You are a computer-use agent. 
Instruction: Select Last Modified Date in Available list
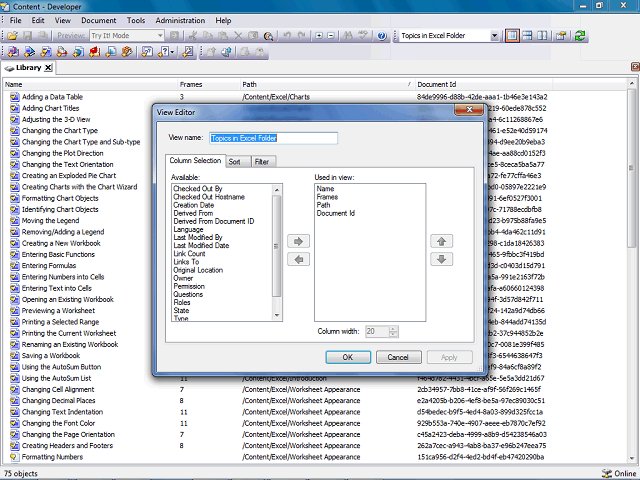click(x=201, y=245)
